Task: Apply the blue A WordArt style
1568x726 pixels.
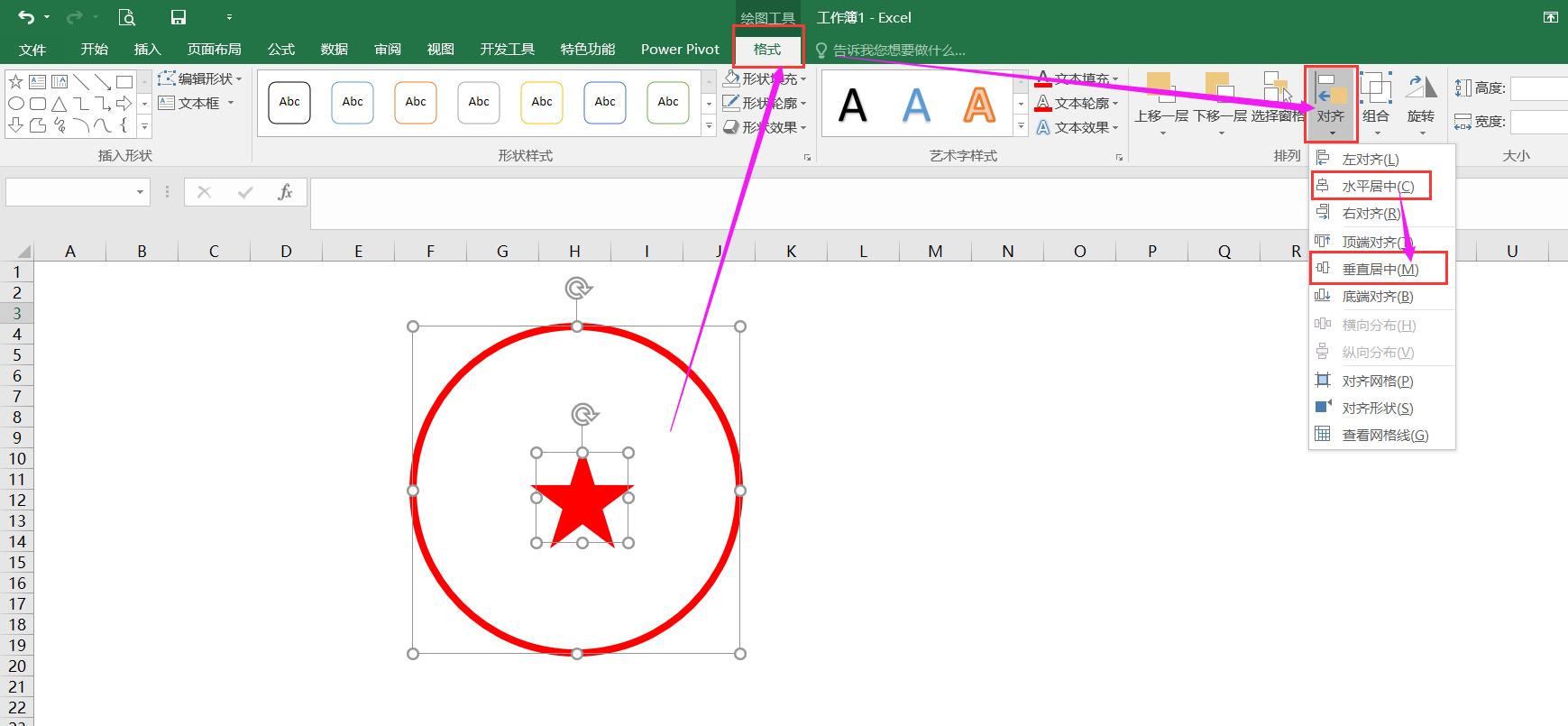Action: pyautogui.click(x=916, y=105)
